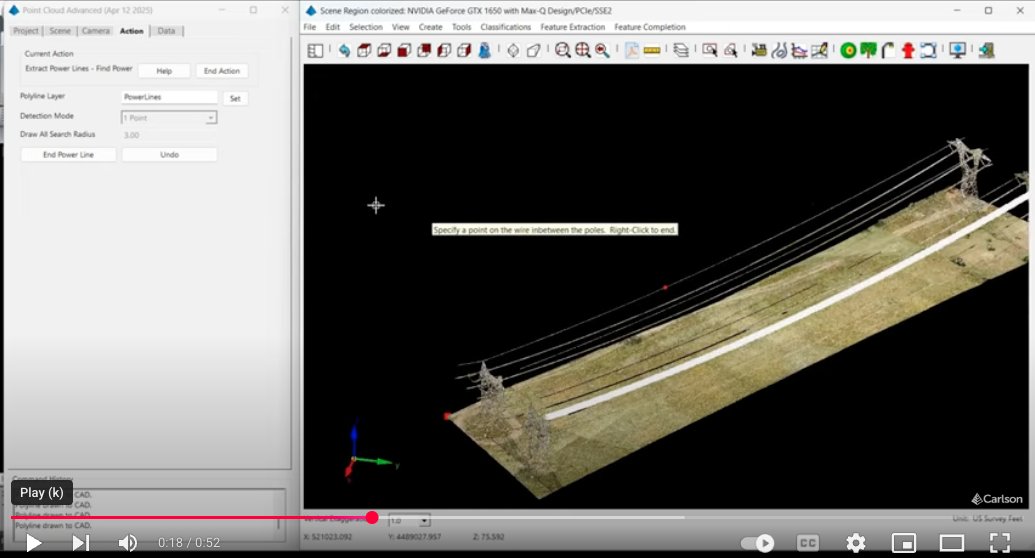Image resolution: width=1035 pixels, height=558 pixels.
Task: Click the zoom previous red-arrow magnifier icon
Action: pyautogui.click(x=602, y=50)
